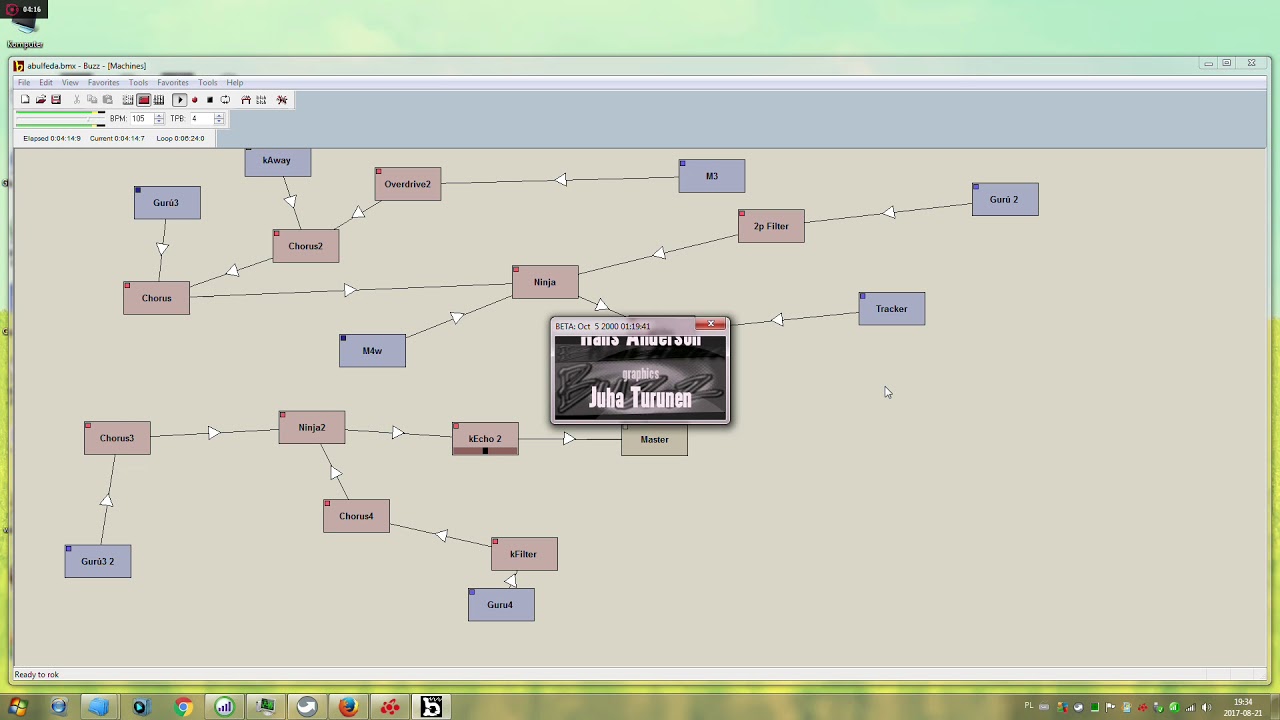The width and height of the screenshot is (1280, 720).
Task: Select the Overdrive2 machine box
Action: point(408,184)
